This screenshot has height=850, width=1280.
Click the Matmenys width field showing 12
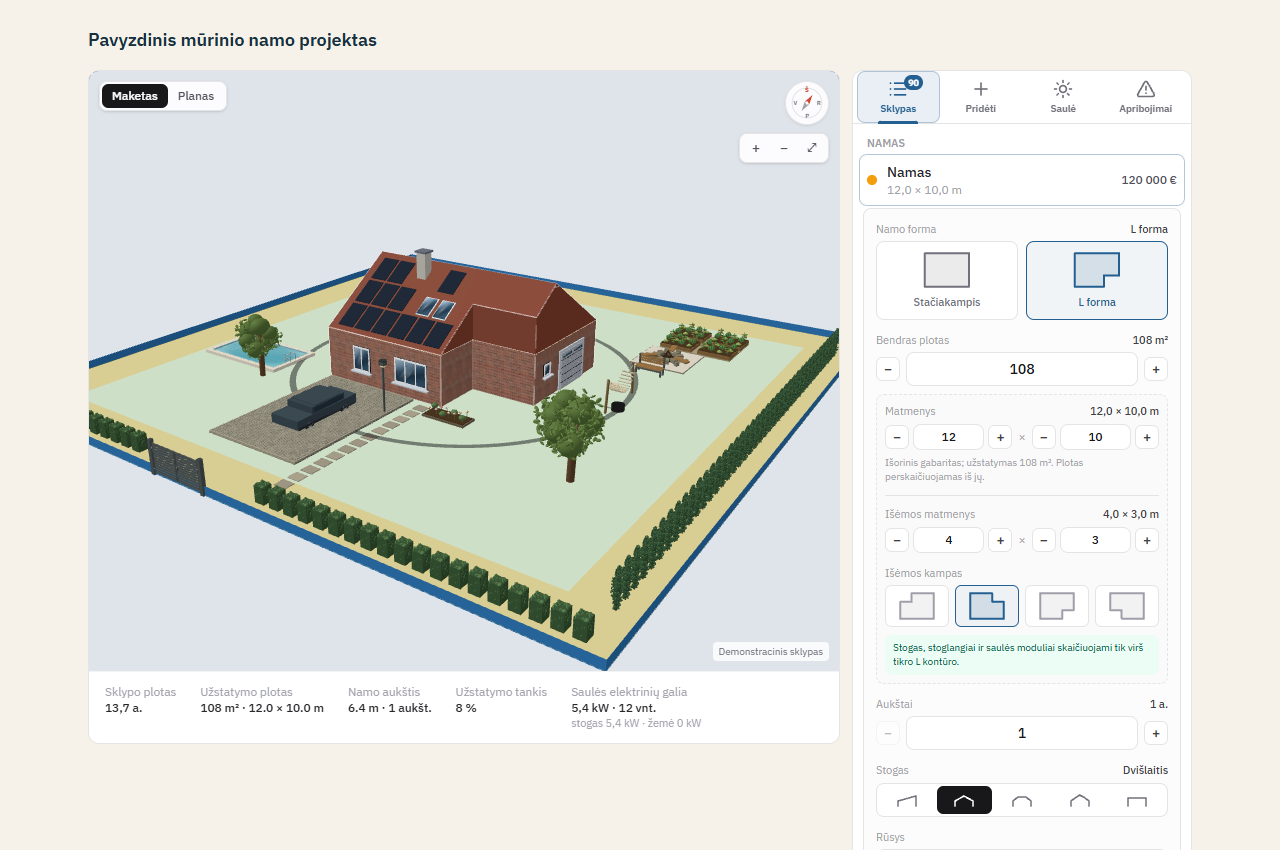[x=949, y=437]
